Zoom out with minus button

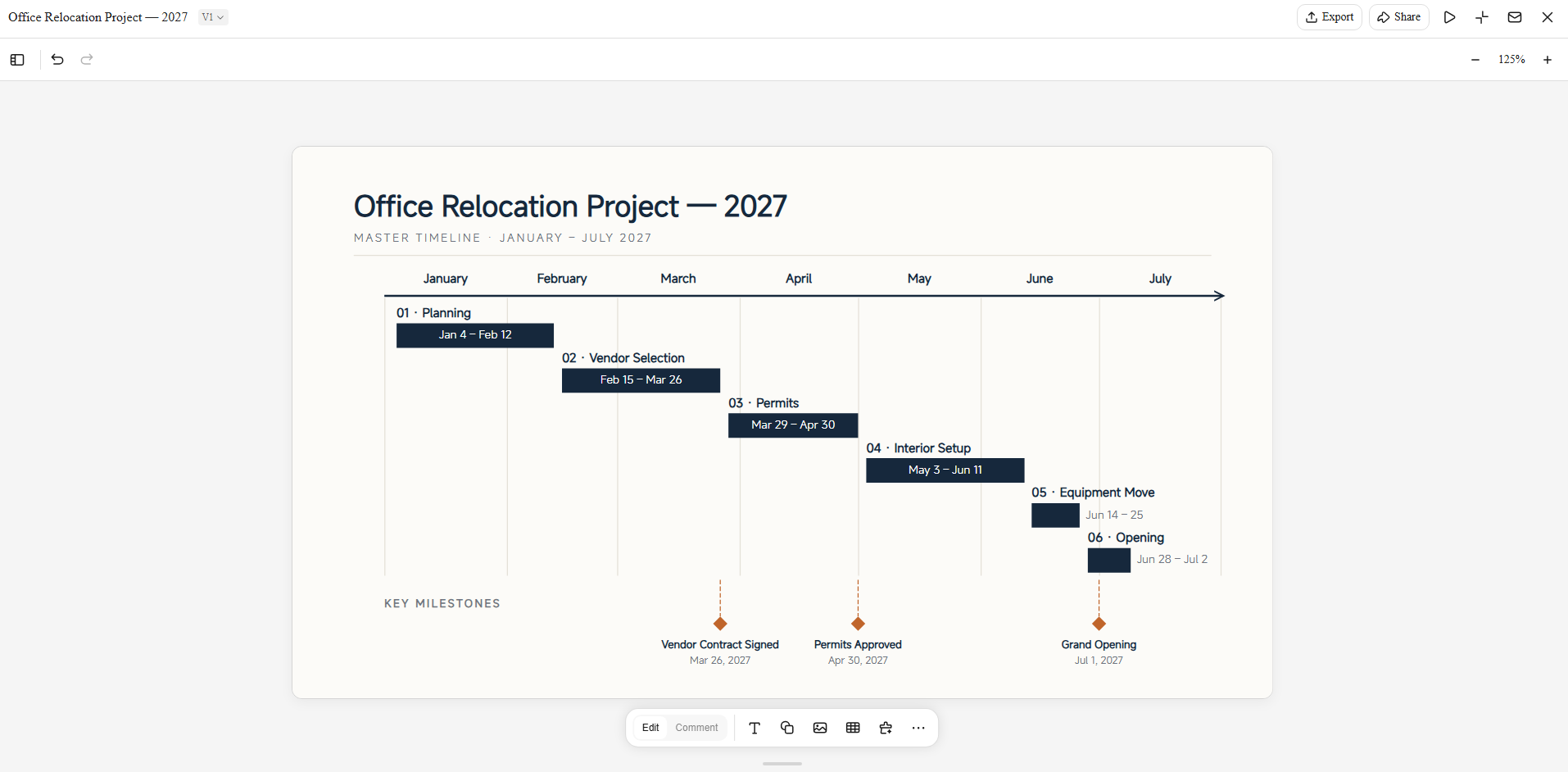1475,60
